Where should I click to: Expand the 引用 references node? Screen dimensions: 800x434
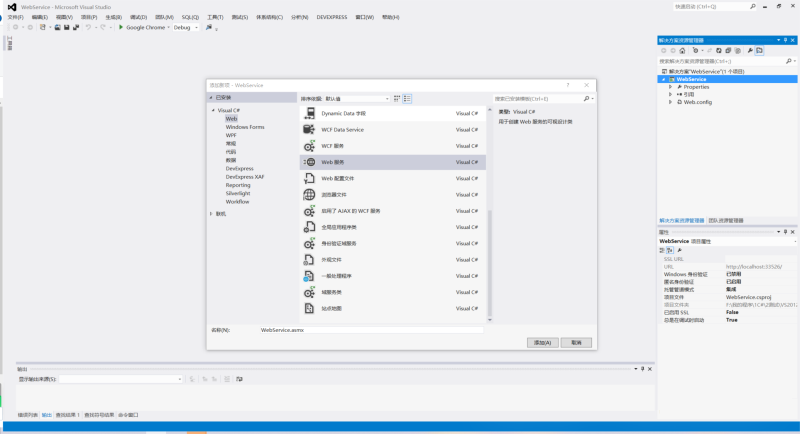tap(670, 94)
